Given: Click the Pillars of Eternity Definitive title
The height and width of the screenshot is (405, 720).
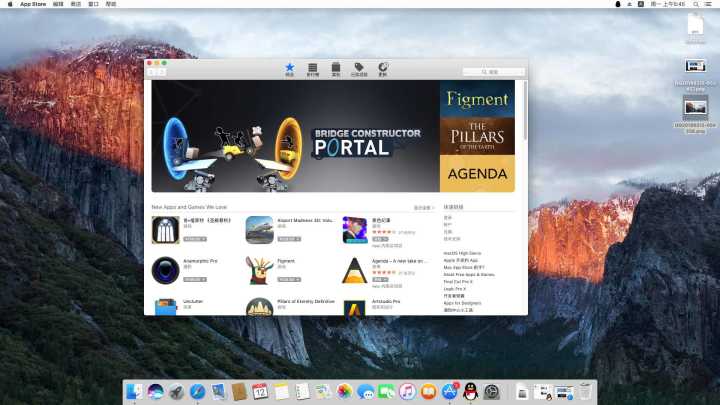Looking at the screenshot, I should 306,301.
